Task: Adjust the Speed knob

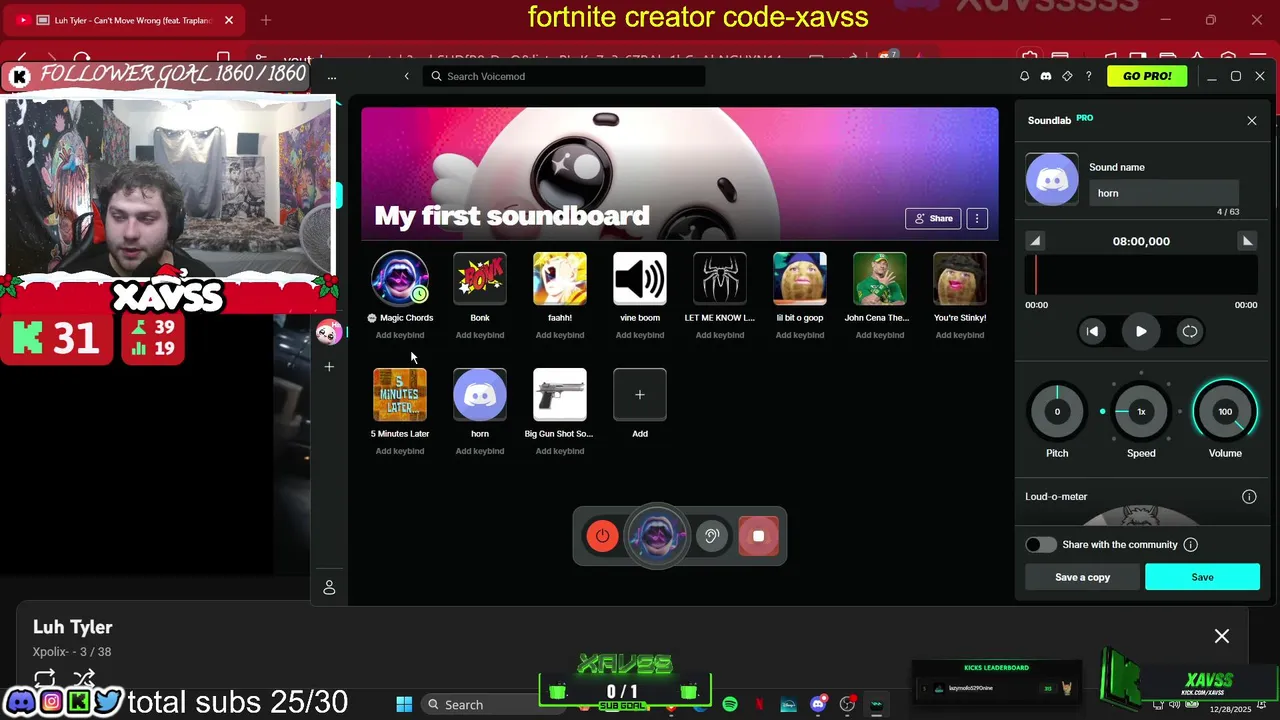Action: coord(1141,412)
